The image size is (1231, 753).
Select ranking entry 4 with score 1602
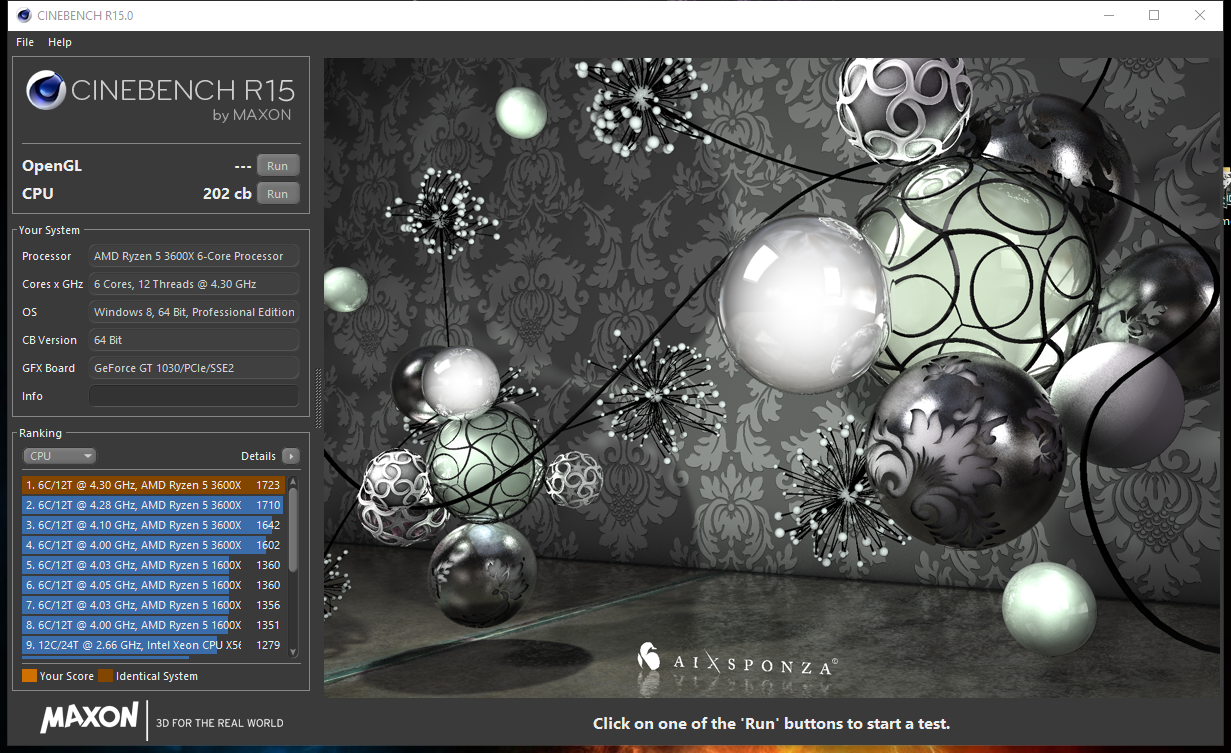pyautogui.click(x=153, y=545)
